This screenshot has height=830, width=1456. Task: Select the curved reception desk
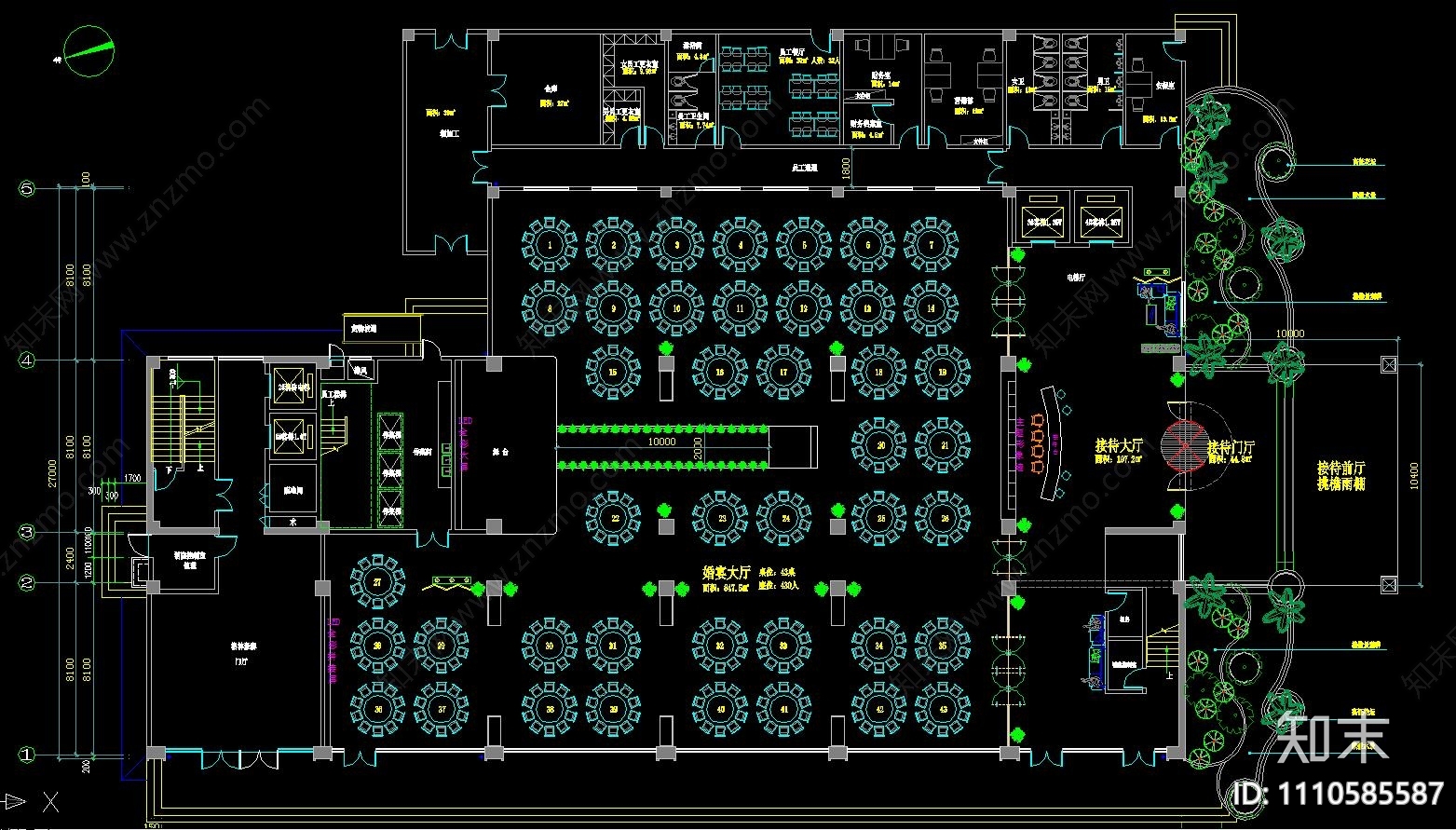(x=1052, y=445)
